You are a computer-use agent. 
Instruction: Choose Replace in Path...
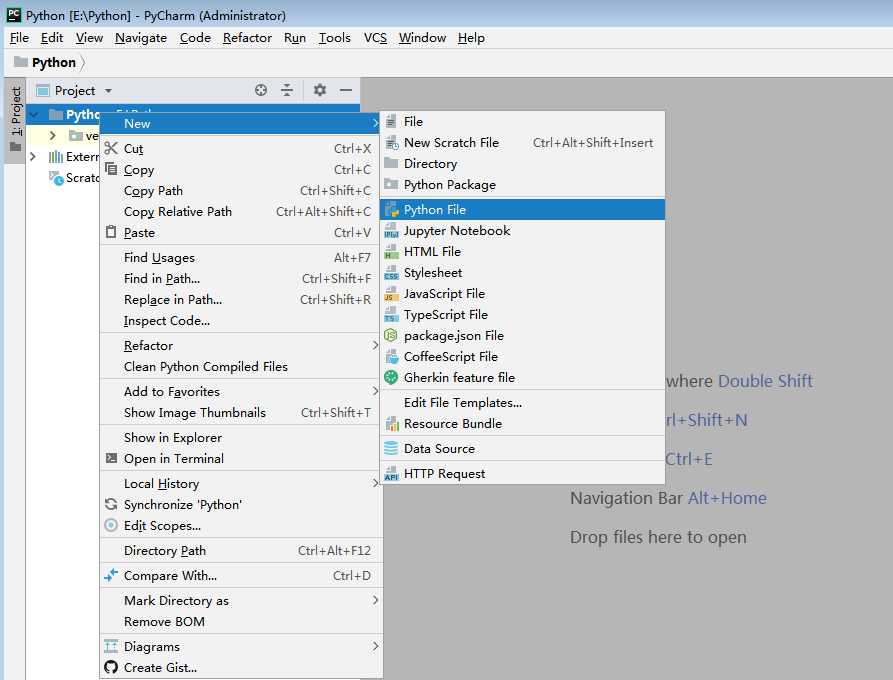[240, 300]
